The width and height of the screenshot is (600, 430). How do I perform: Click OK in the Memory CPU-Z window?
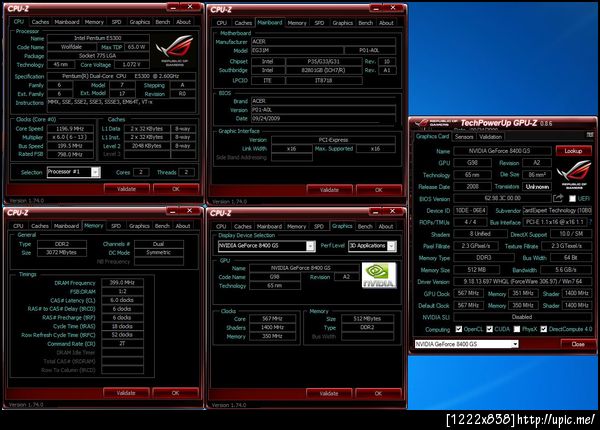(x=175, y=393)
